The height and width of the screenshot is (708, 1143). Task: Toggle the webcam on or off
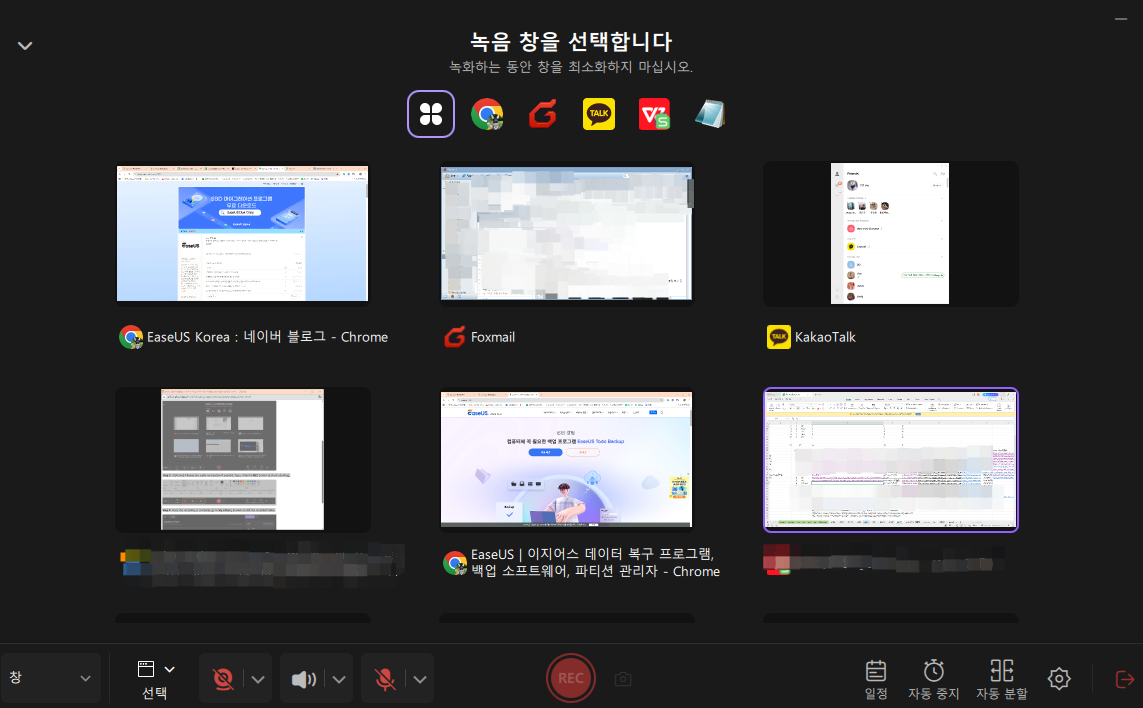pos(222,679)
